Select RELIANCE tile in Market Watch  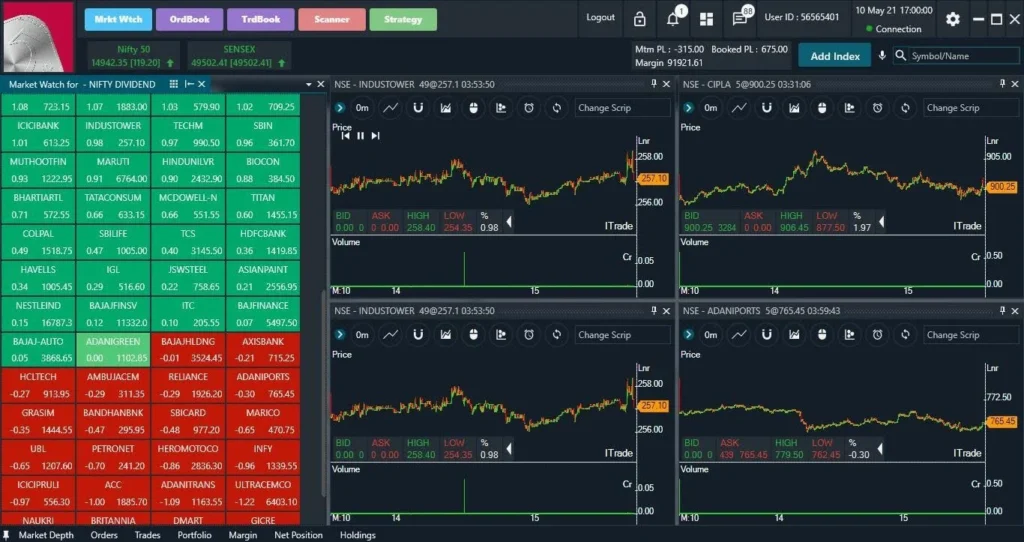click(188, 385)
